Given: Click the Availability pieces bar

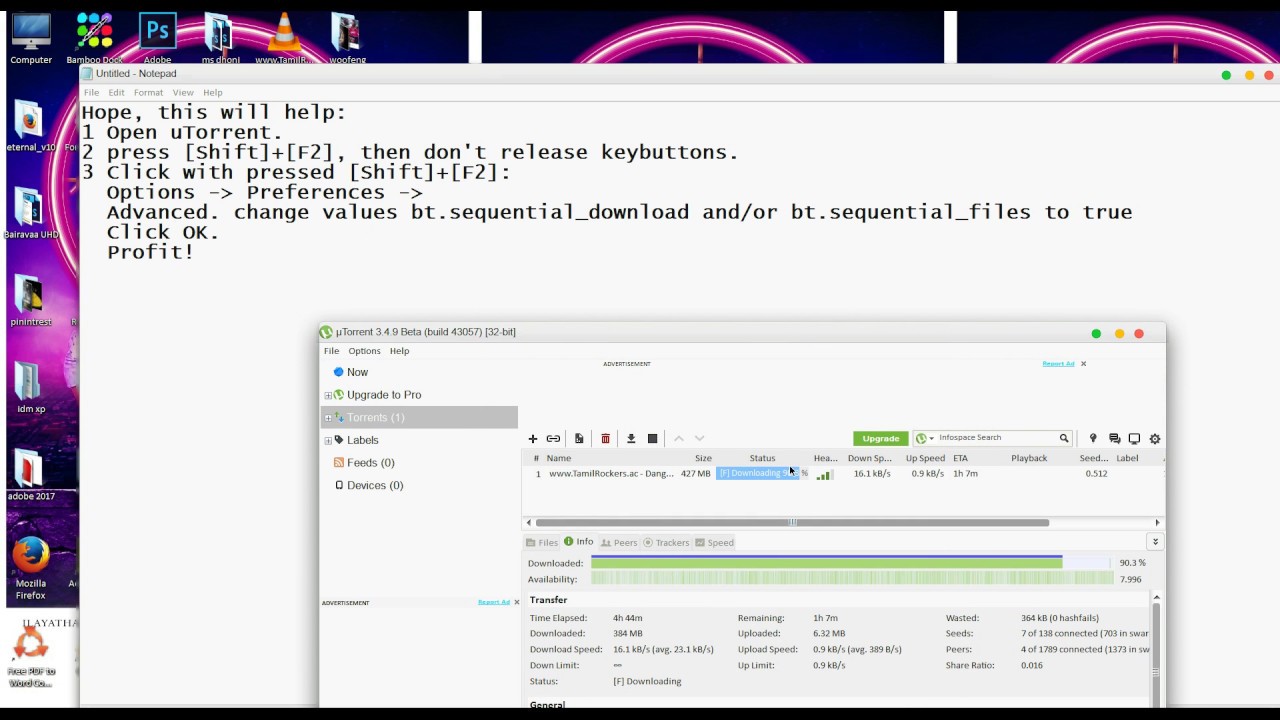Looking at the screenshot, I should click(851, 579).
